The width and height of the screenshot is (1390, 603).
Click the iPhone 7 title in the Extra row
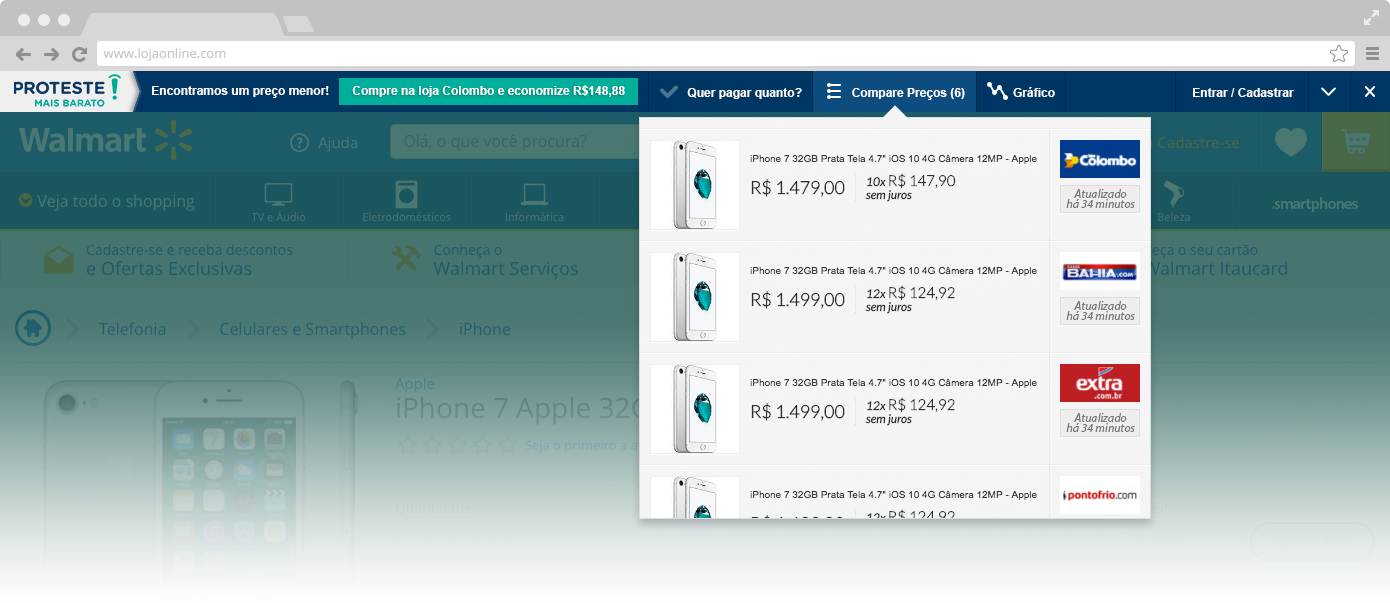pyautogui.click(x=893, y=383)
